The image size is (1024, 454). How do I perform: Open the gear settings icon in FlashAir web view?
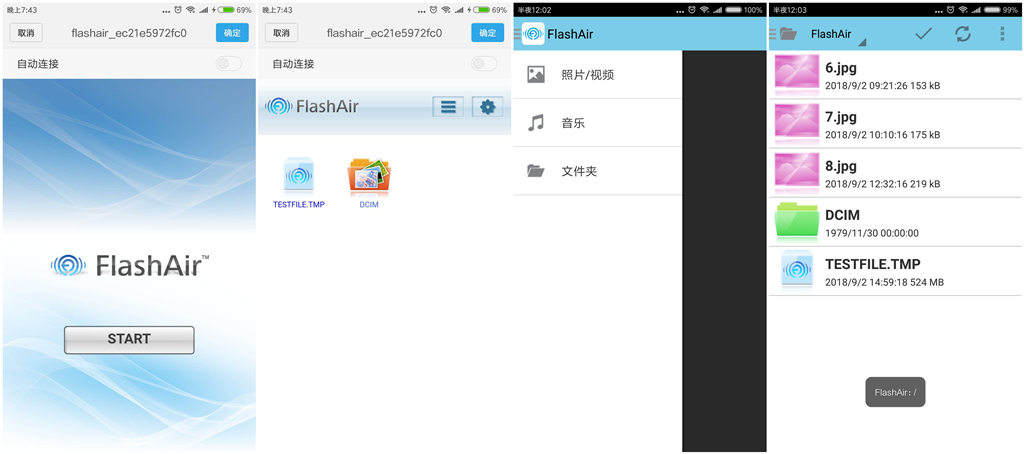(488, 106)
